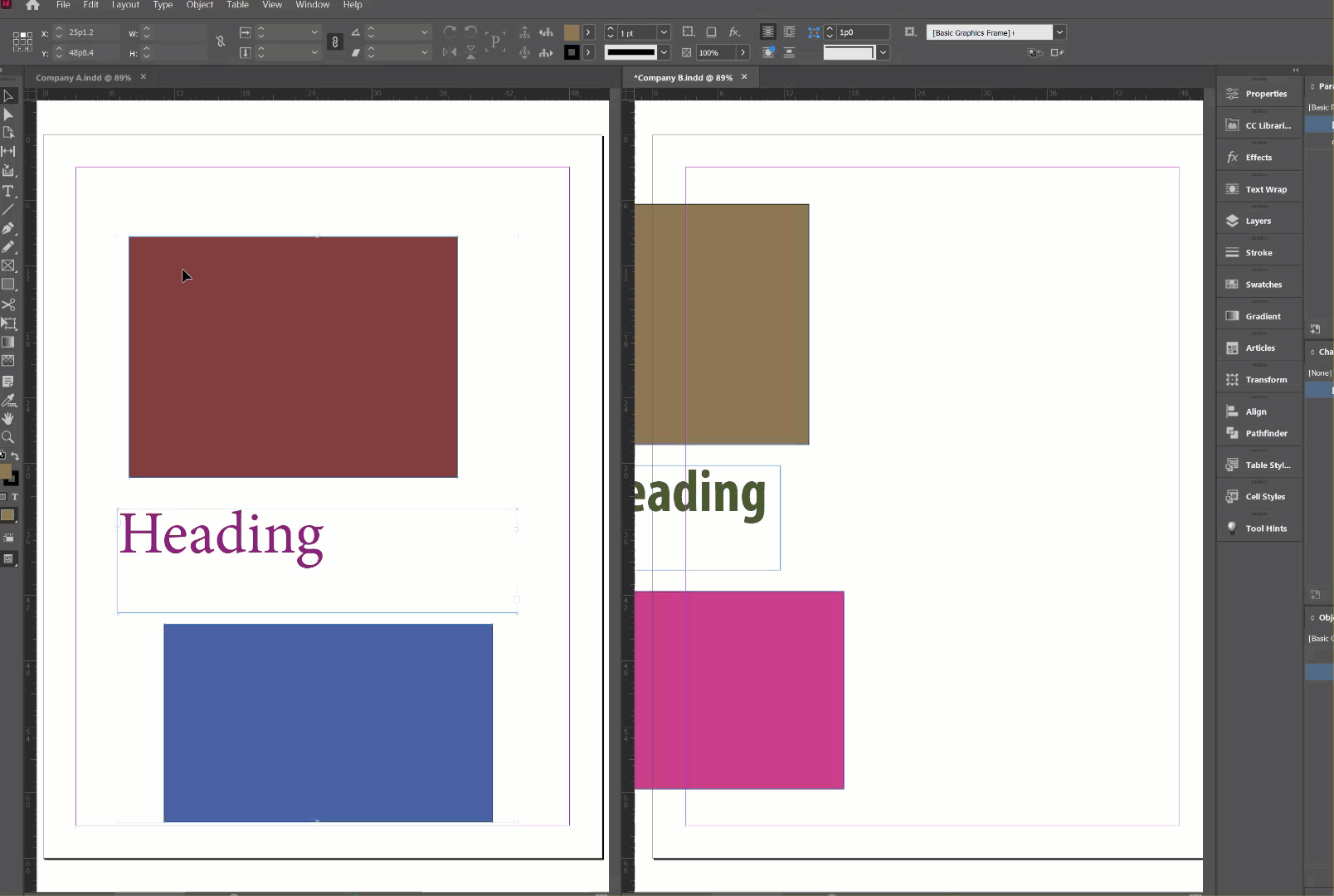
Task: Choose the Direct Selection tool
Action: click(9, 113)
